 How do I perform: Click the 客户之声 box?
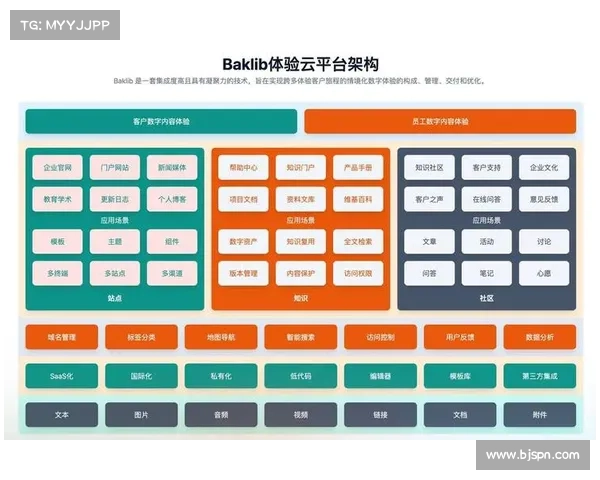click(x=429, y=199)
